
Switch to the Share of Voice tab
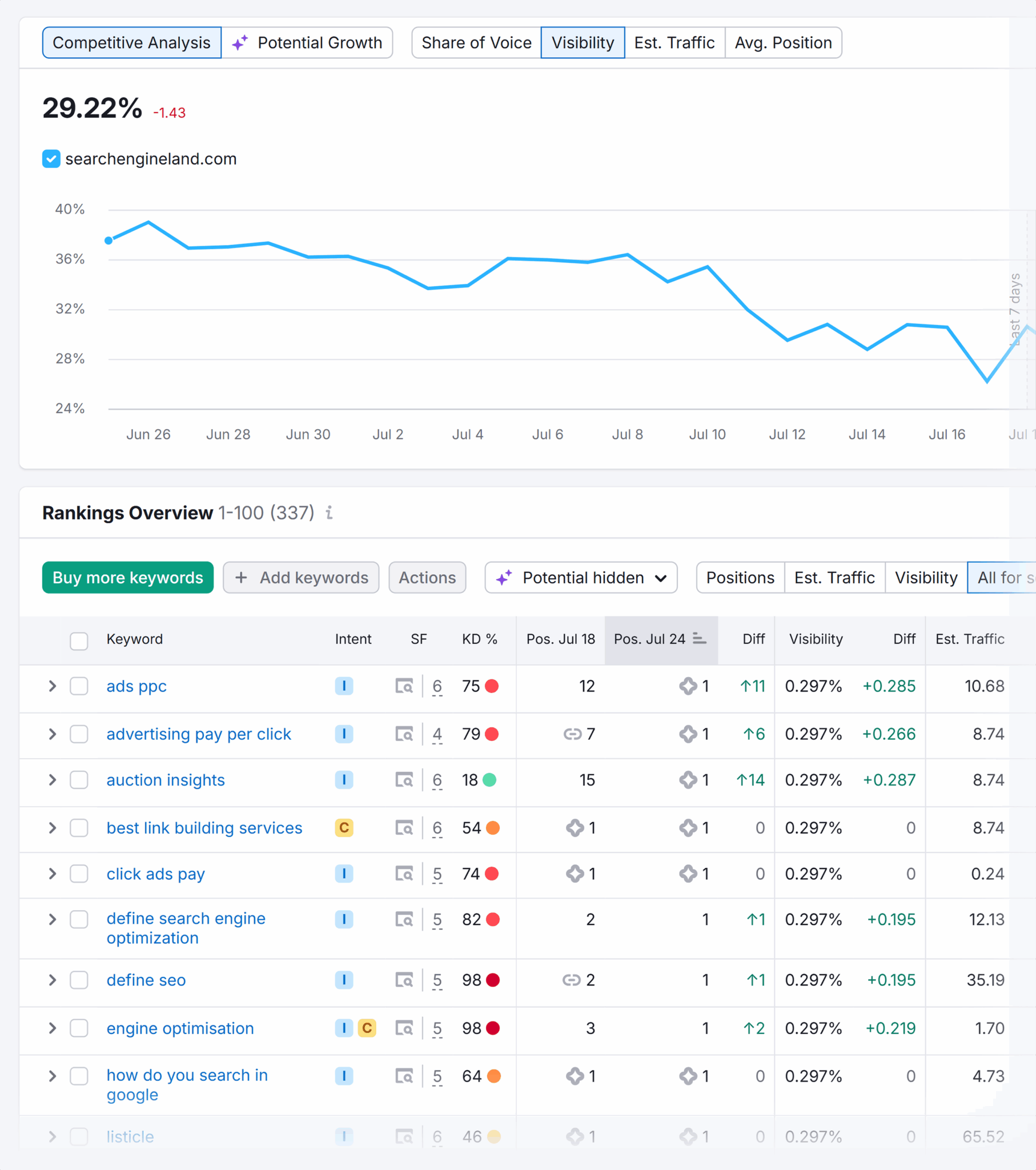476,42
